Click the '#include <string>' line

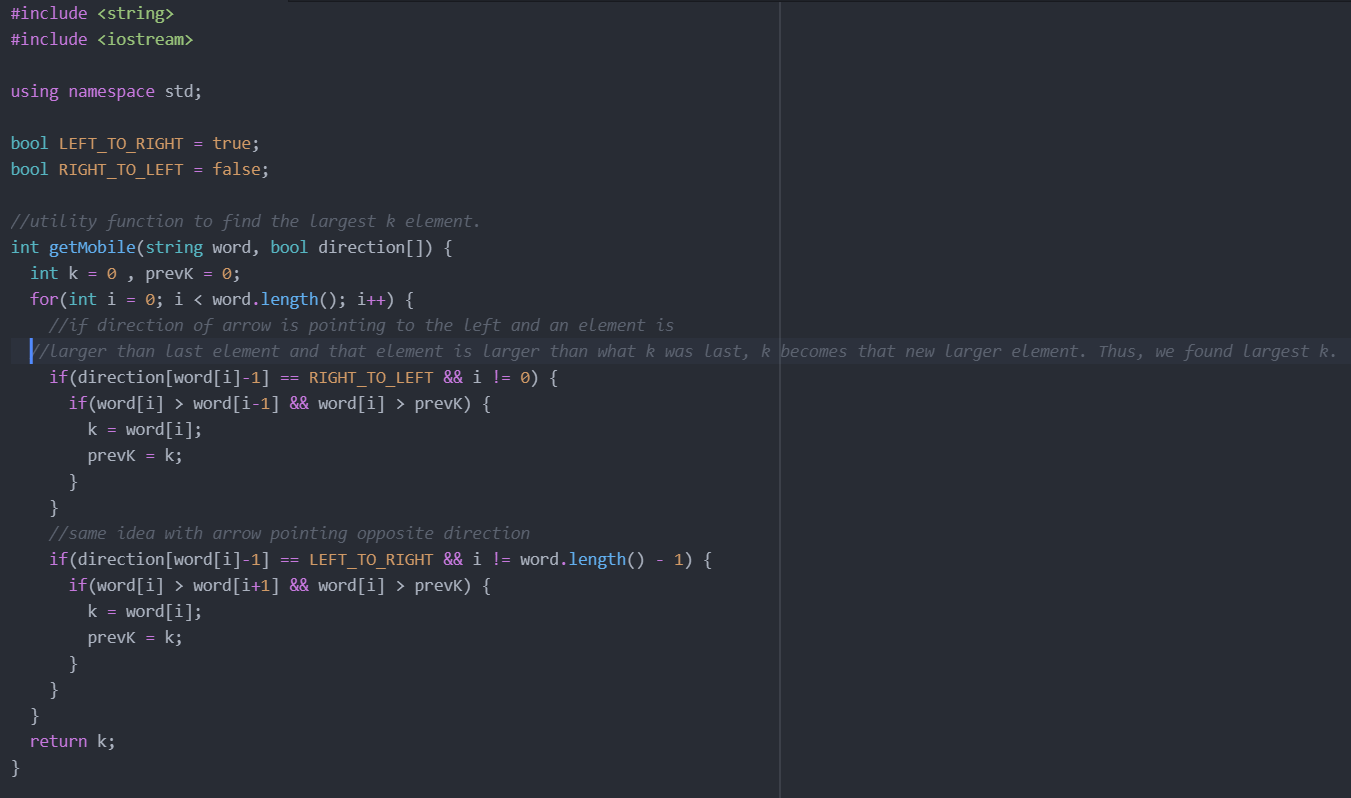tap(92, 14)
